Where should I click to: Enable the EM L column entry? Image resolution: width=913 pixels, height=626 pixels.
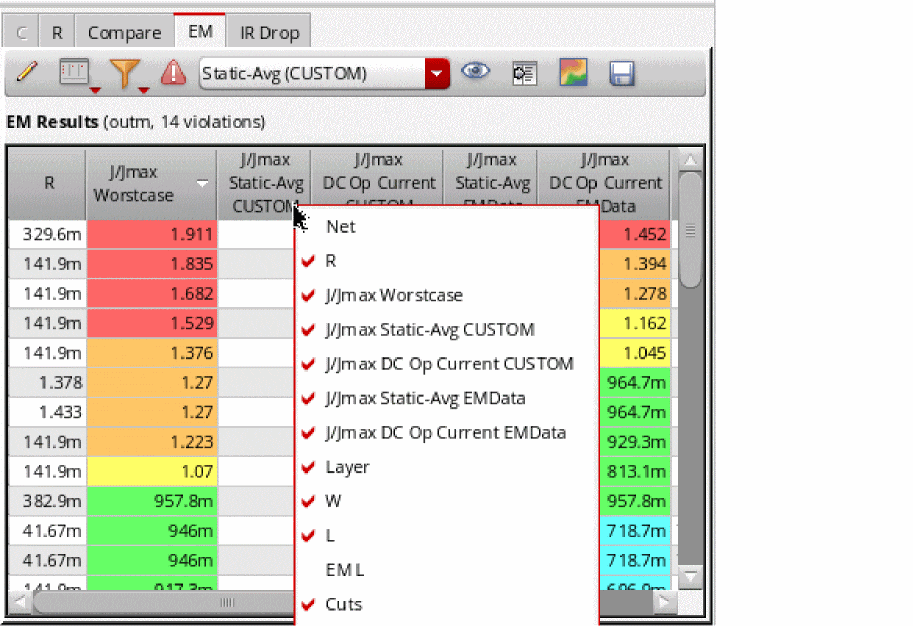pyautogui.click(x=344, y=570)
